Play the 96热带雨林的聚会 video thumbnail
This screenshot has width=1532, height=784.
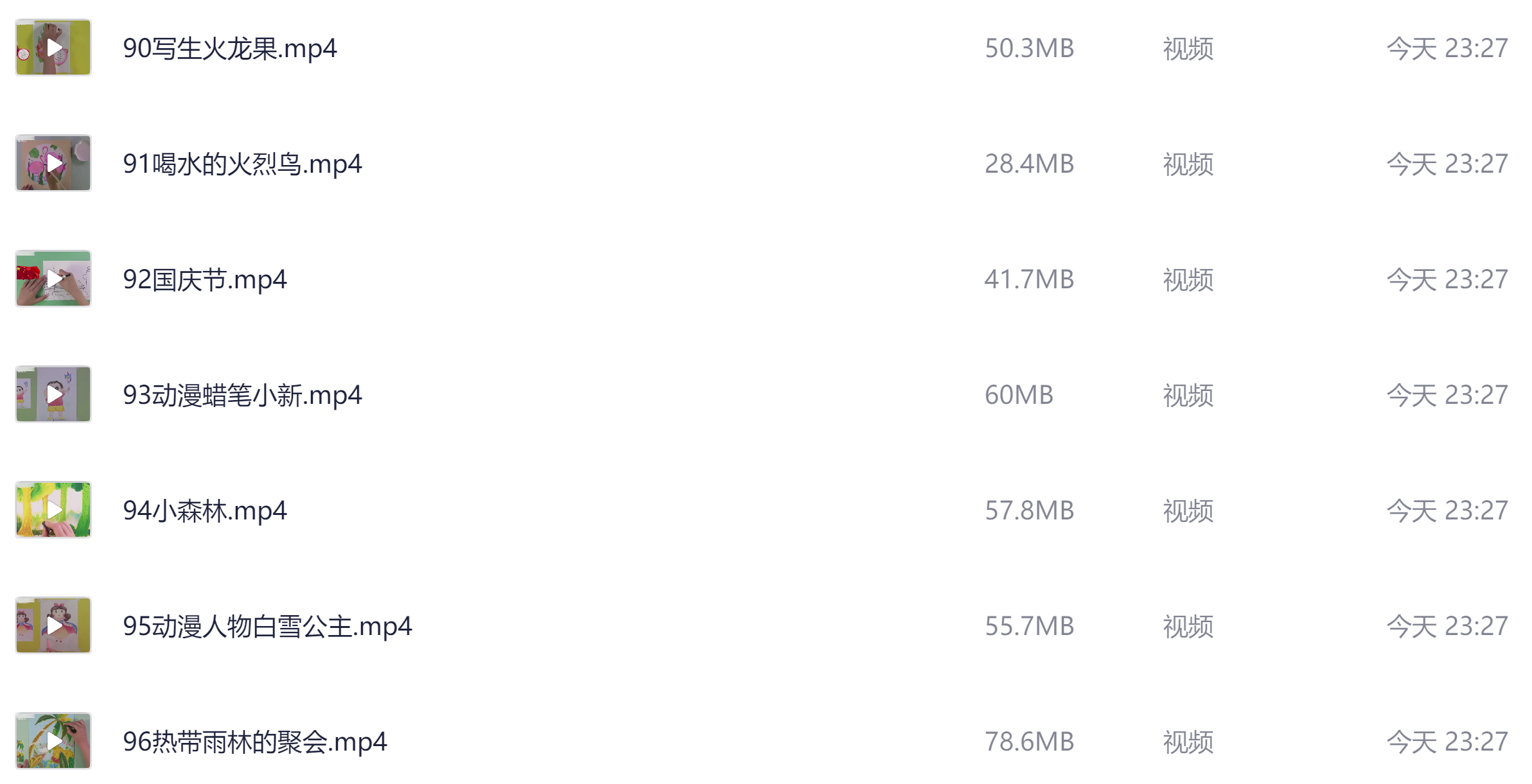click(x=53, y=741)
